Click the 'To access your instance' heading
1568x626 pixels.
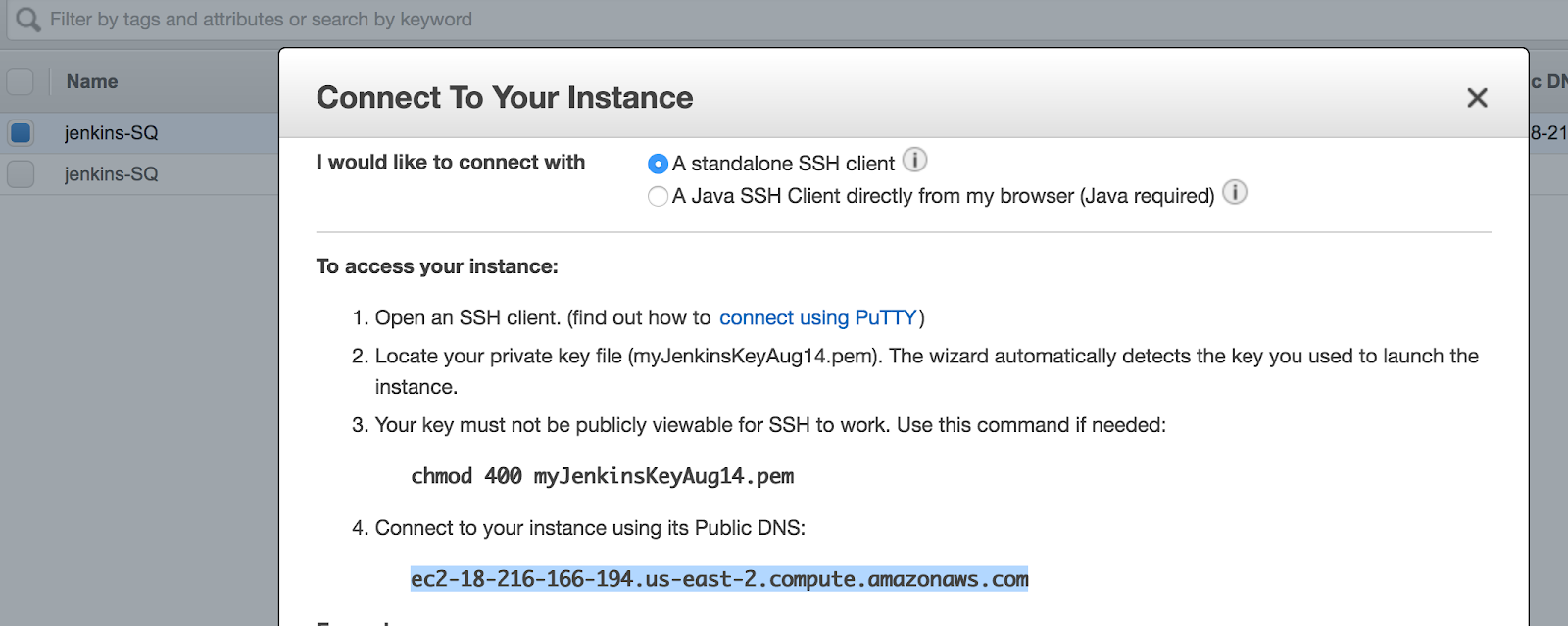437,266
